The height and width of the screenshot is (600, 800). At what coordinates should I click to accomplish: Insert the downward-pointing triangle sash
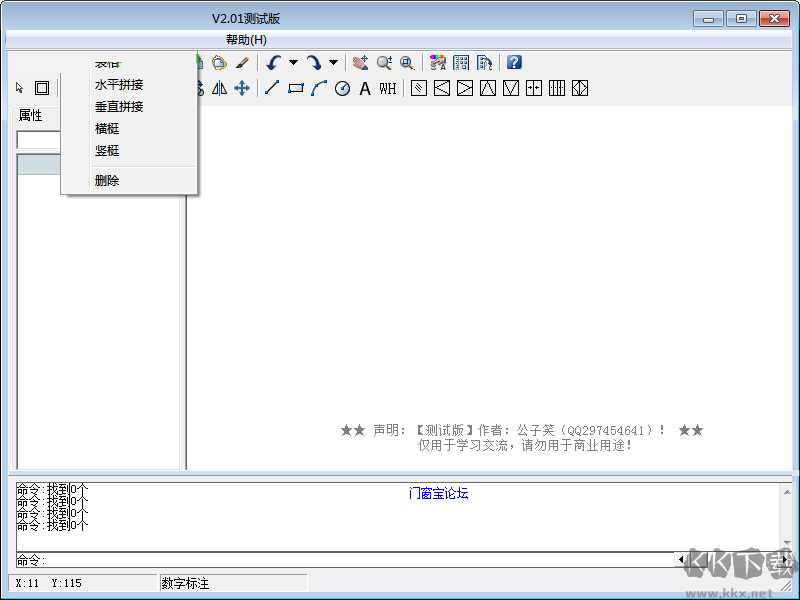(x=511, y=88)
